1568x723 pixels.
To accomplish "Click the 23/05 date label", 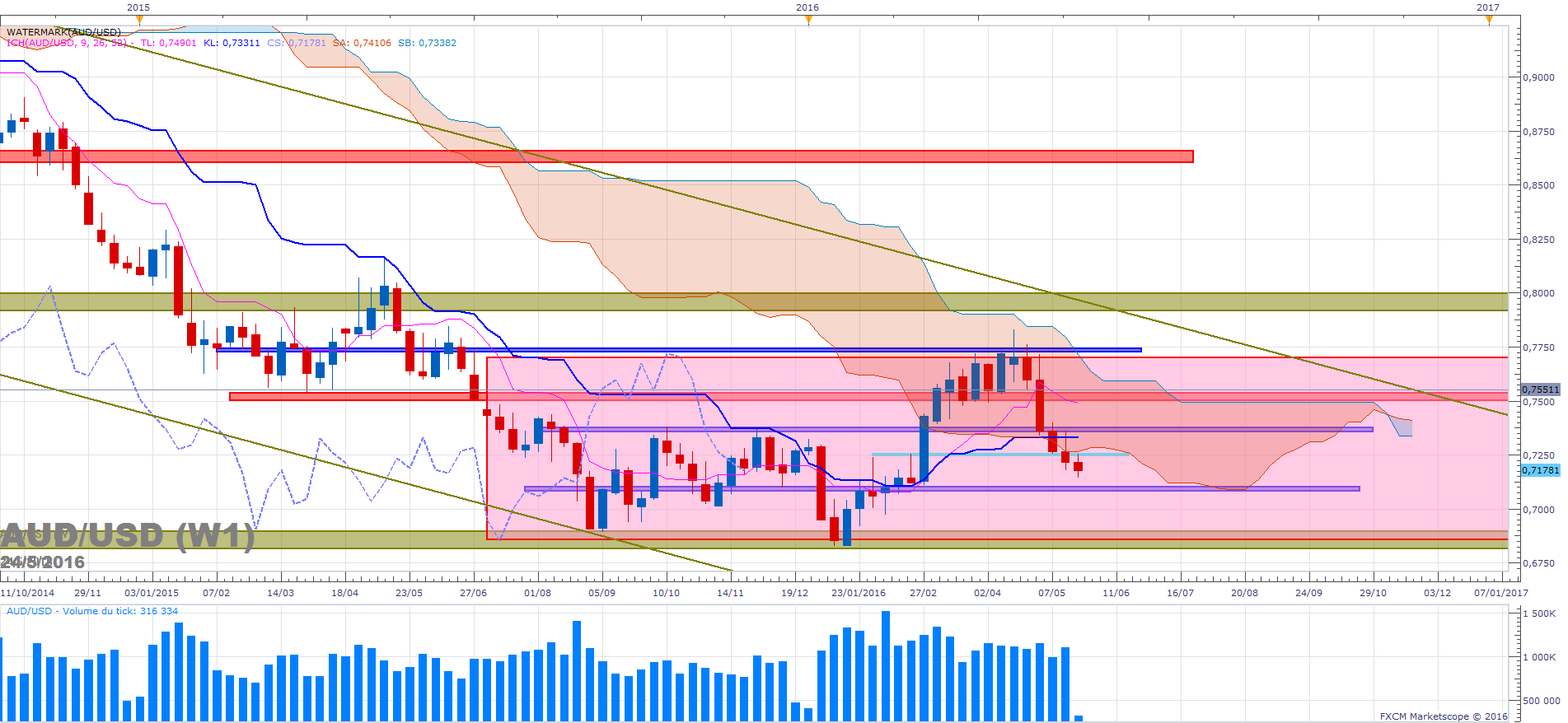I will (x=409, y=593).
